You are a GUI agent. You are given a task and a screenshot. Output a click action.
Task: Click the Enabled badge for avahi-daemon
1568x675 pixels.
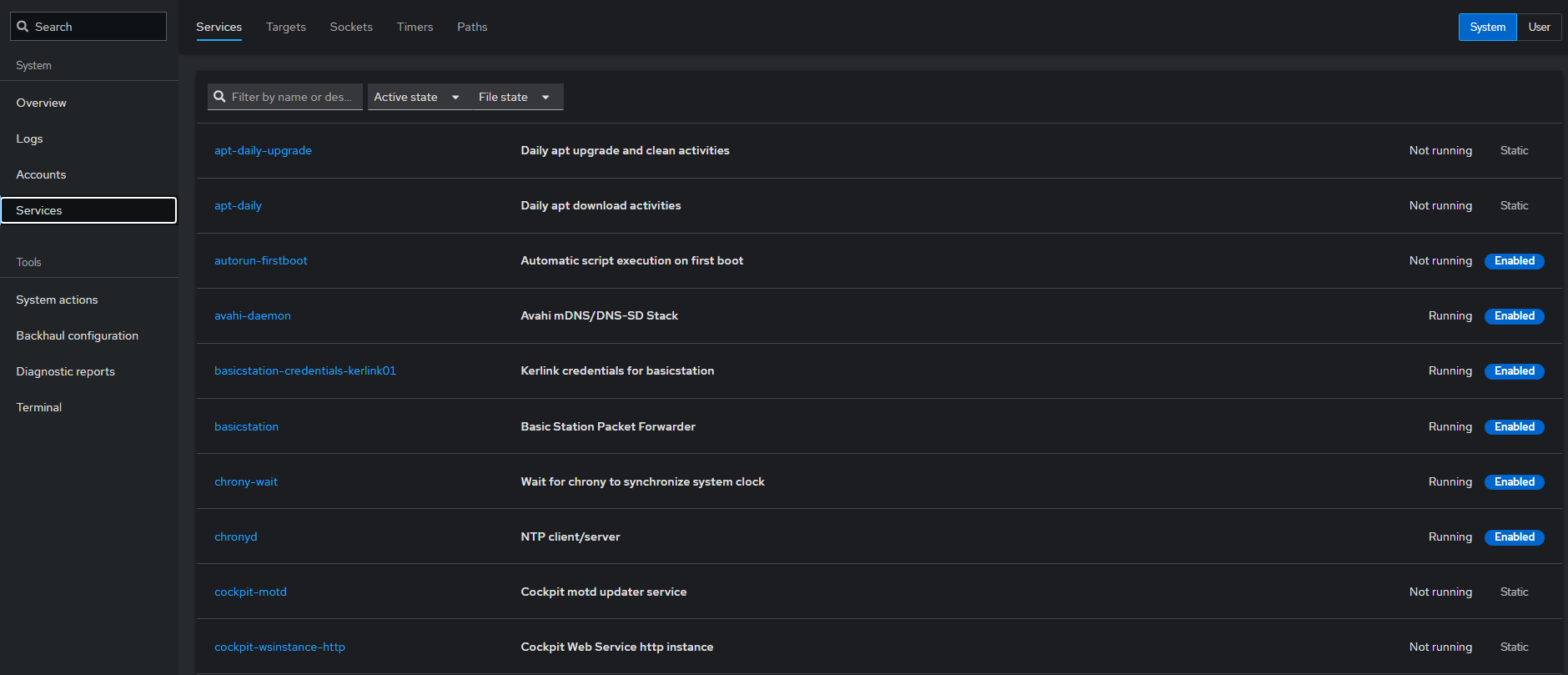(1514, 316)
